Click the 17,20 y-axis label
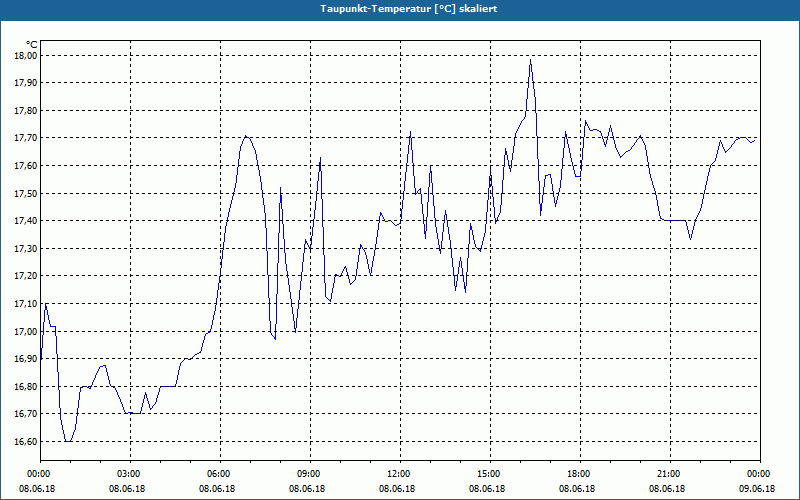This screenshot has height=500, width=800. 24,276
